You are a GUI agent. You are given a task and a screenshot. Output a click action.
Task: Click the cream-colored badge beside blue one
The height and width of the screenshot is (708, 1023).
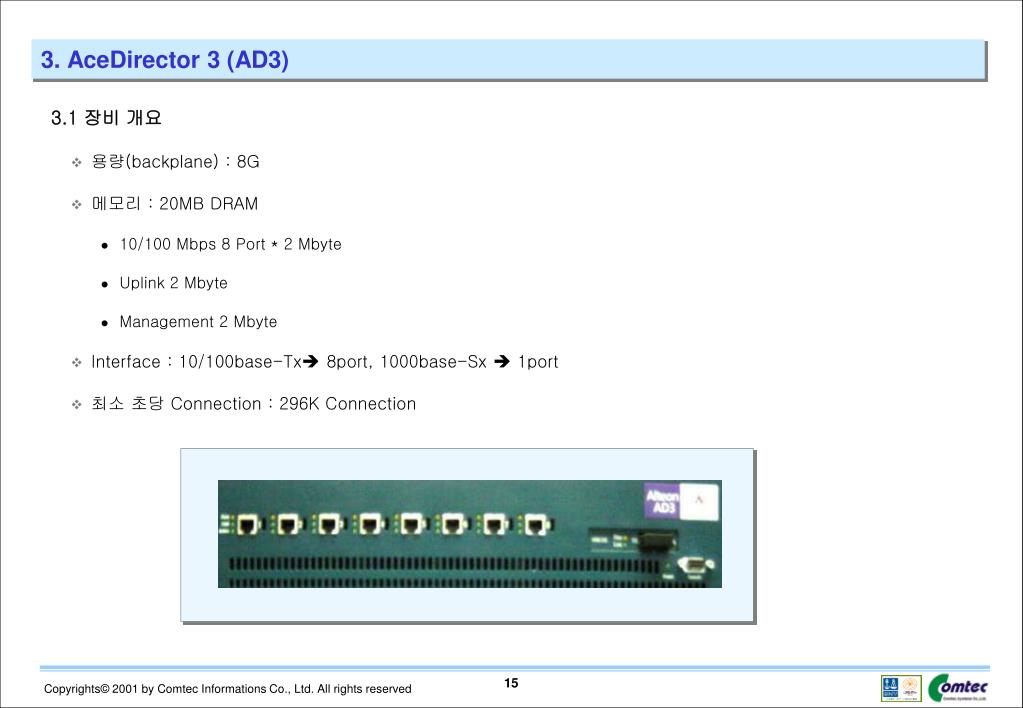pyautogui.click(x=911, y=688)
